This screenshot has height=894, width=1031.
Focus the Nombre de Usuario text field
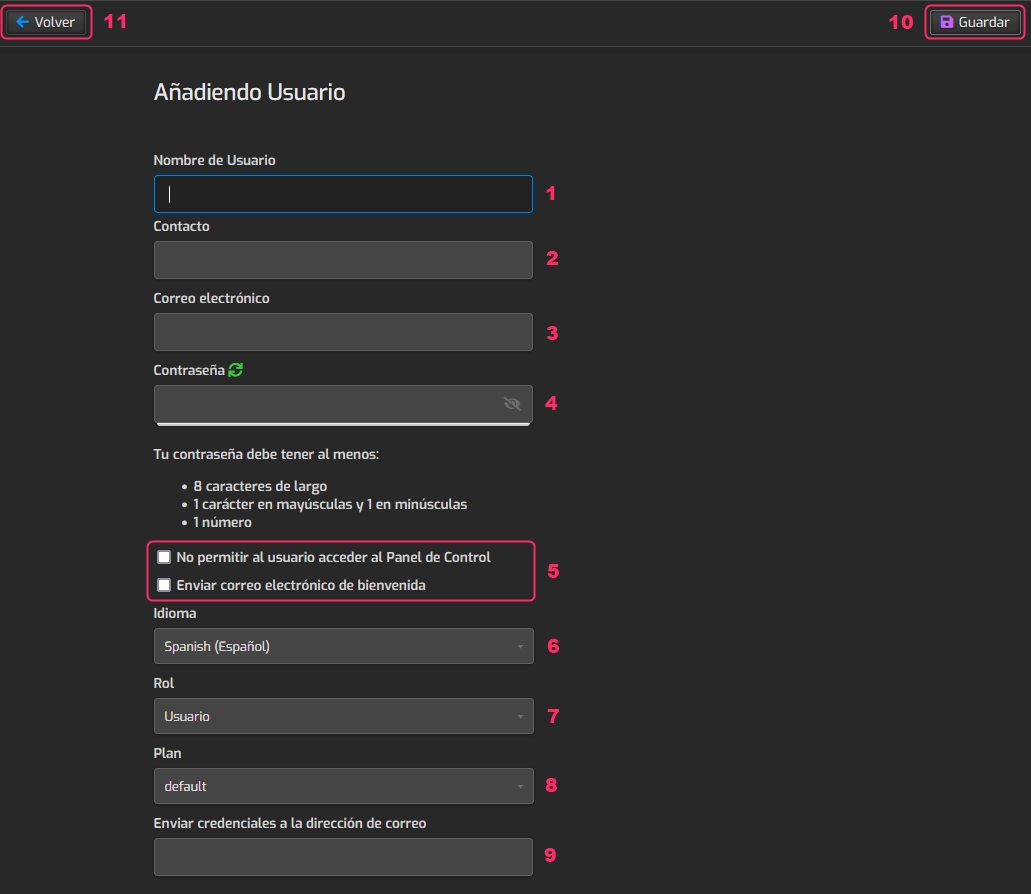pyautogui.click(x=343, y=194)
